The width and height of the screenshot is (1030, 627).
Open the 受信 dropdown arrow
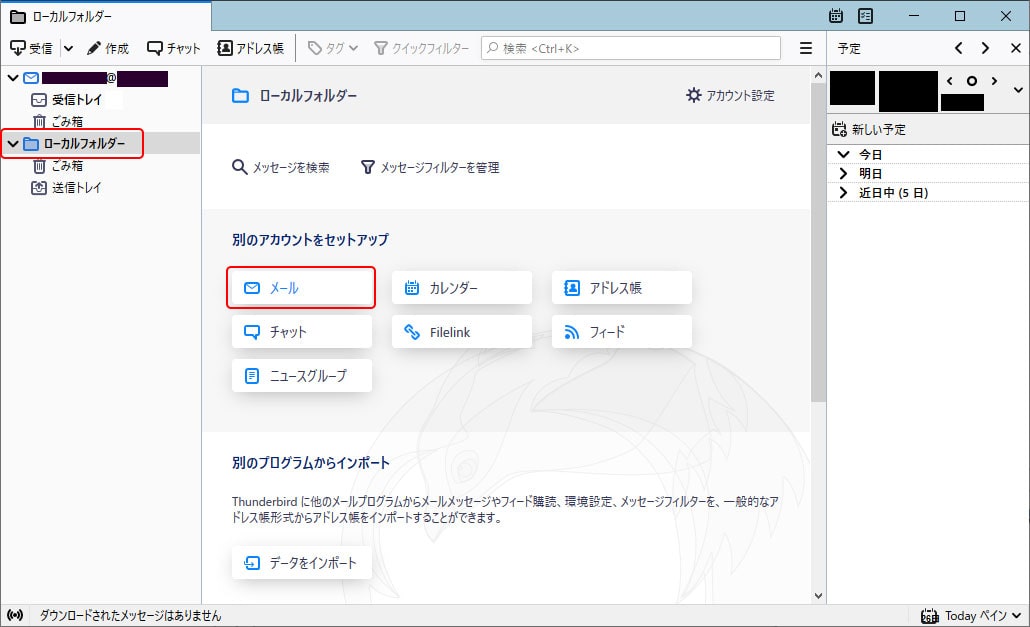68,48
